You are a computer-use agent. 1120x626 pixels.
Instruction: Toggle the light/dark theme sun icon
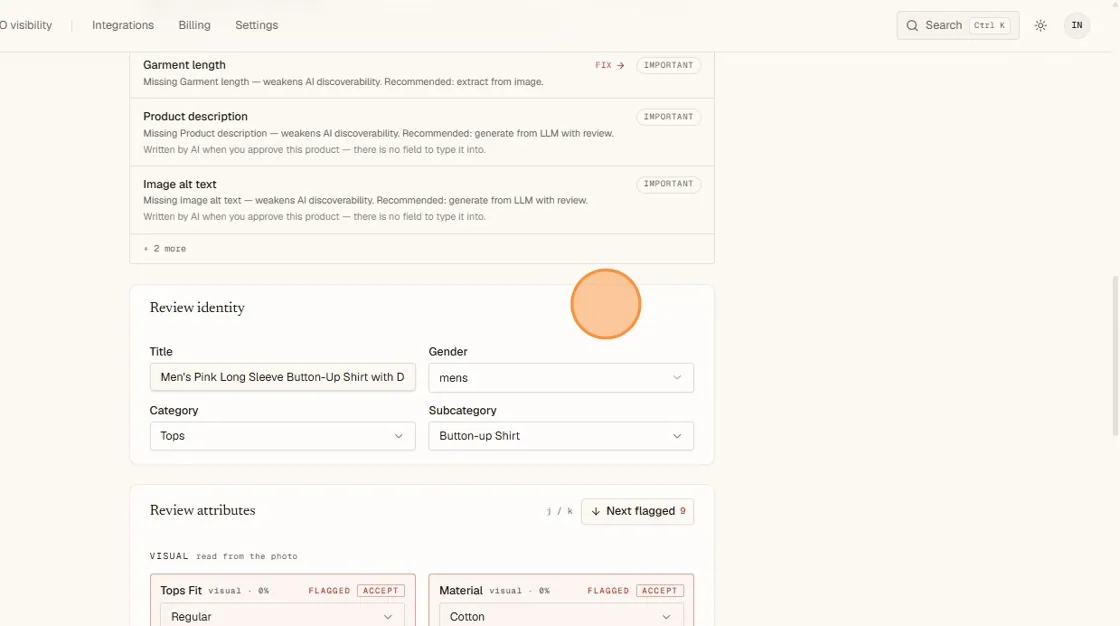click(x=1041, y=25)
